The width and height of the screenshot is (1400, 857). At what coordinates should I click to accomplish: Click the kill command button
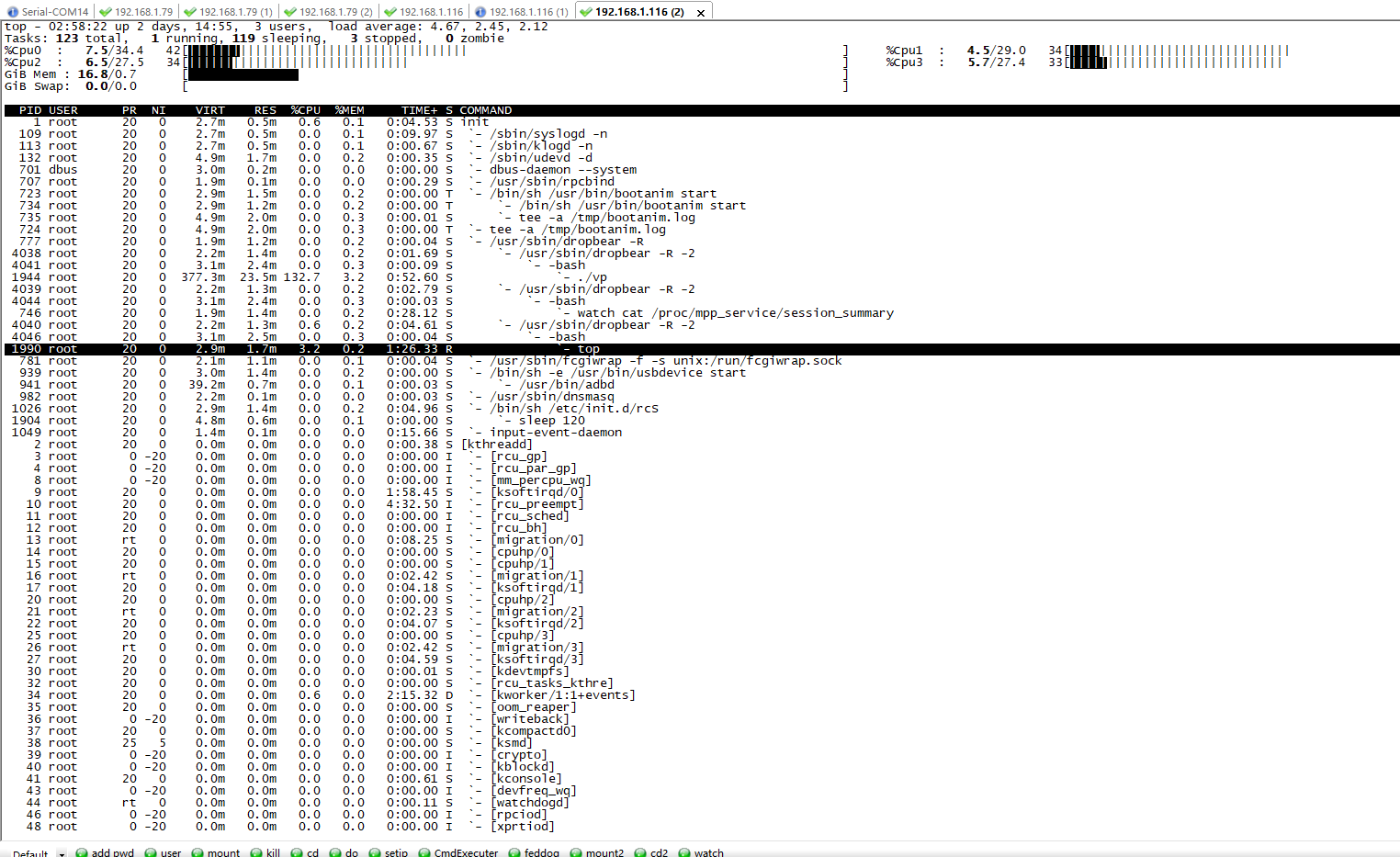[x=265, y=852]
